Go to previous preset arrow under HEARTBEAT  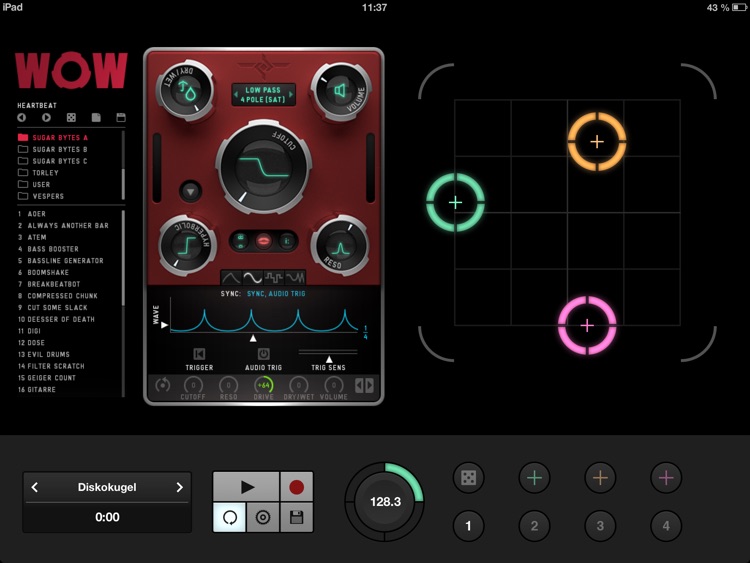pos(22,118)
